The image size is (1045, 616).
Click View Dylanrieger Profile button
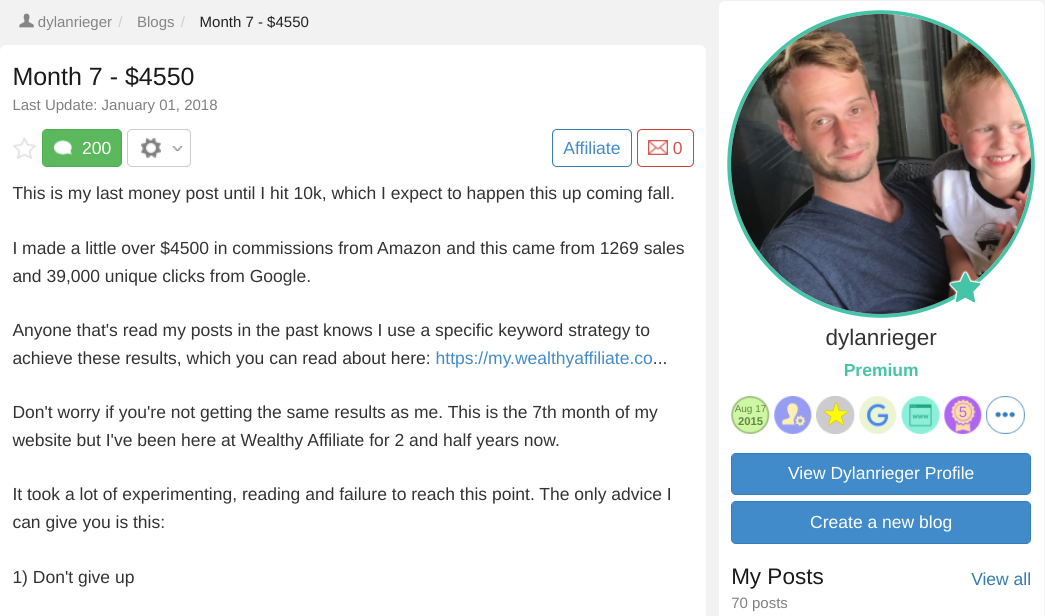[881, 474]
